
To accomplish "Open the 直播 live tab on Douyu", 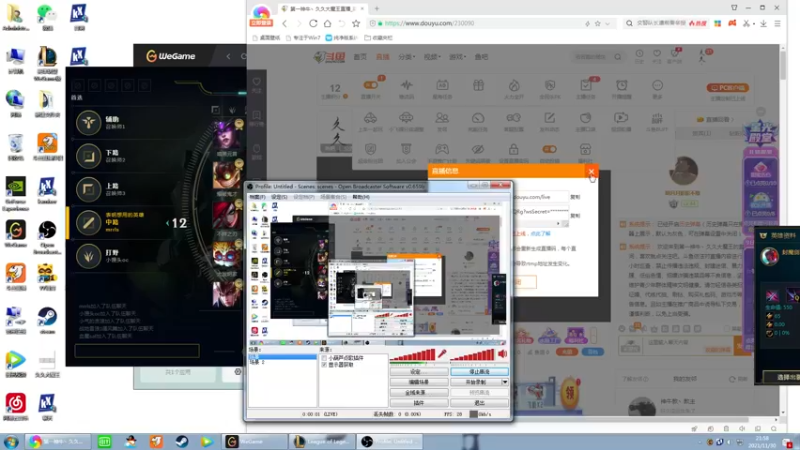I will click(x=382, y=57).
